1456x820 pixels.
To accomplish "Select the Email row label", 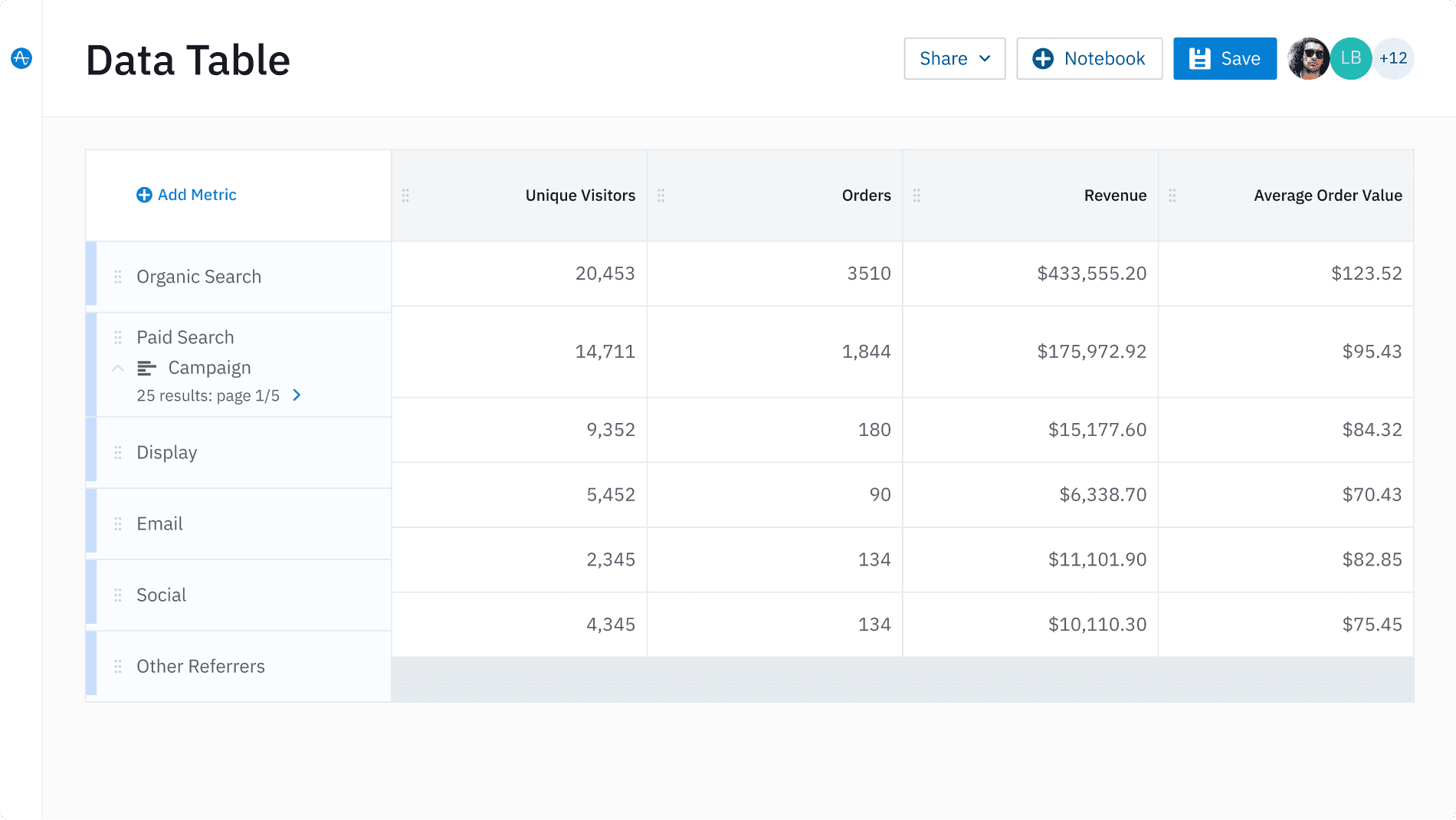I will point(159,524).
